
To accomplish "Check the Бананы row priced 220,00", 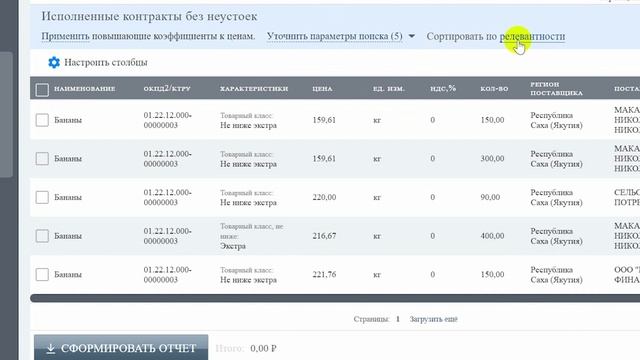I will pos(42,197).
